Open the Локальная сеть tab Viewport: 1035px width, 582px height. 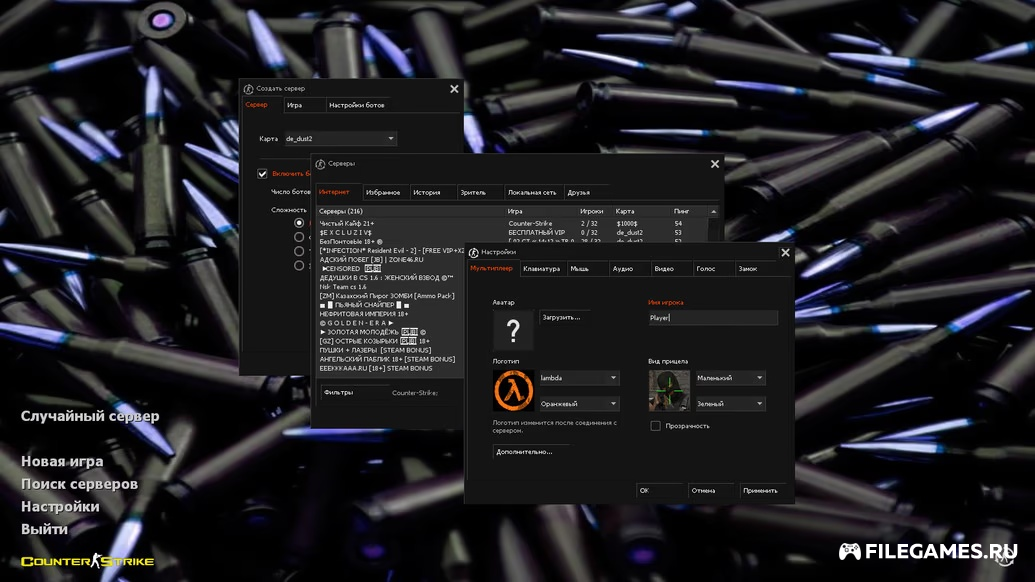click(x=532, y=193)
